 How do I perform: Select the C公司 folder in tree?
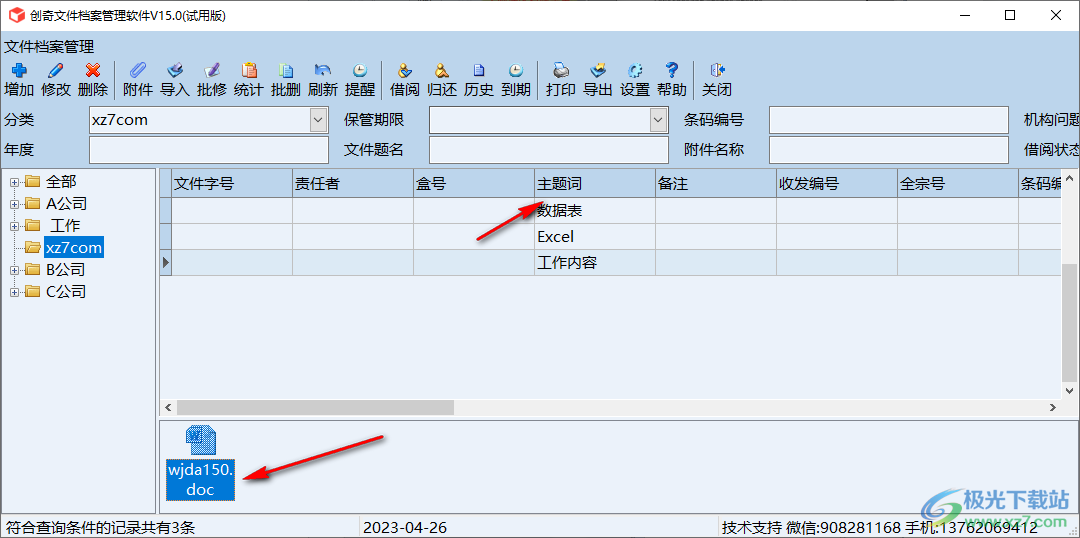tap(65, 292)
